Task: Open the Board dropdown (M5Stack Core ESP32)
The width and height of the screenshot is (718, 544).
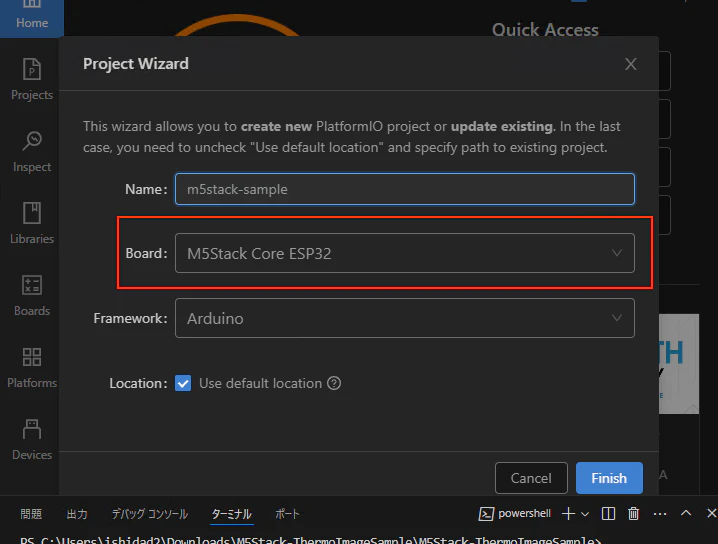Action: pyautogui.click(x=405, y=253)
